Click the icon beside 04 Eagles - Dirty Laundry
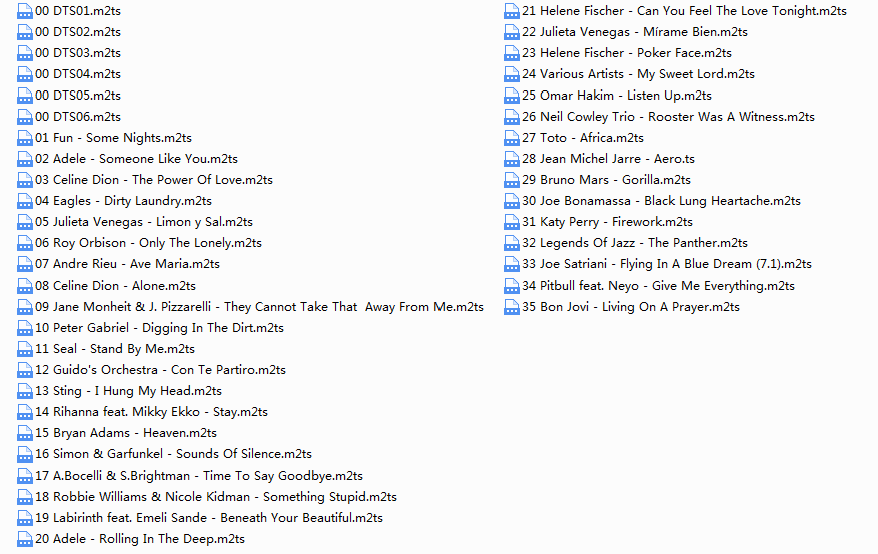The image size is (878, 554). 25,201
